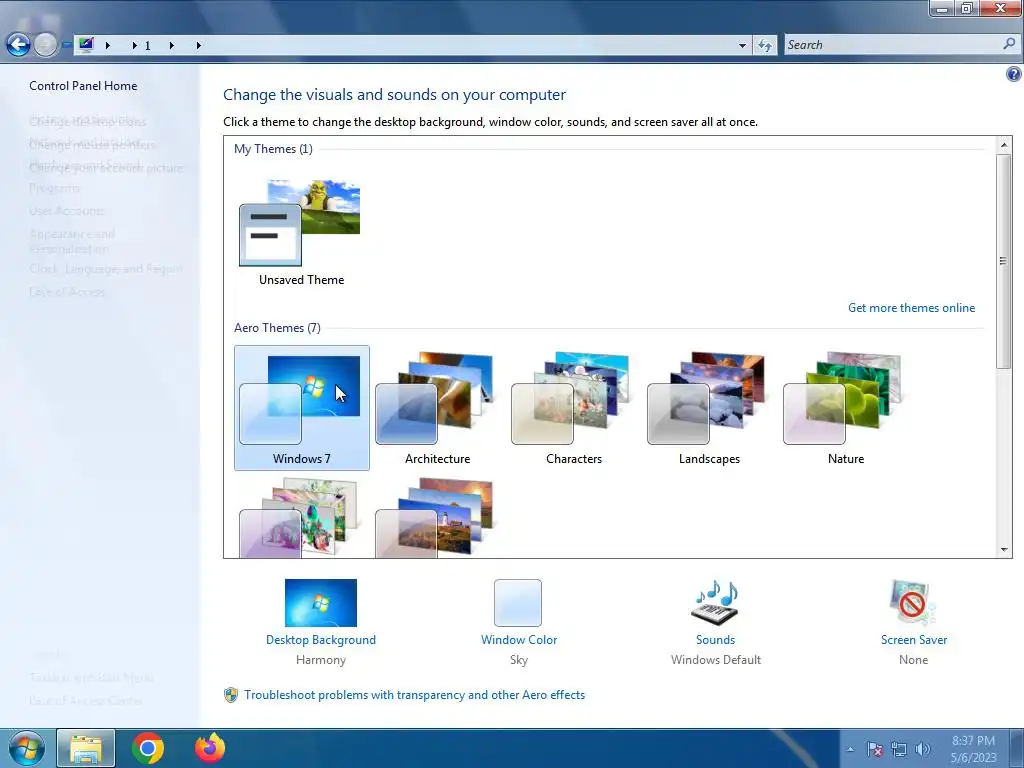1024x768 pixels.
Task: Open the Screen Saver icon
Action: click(x=912, y=603)
